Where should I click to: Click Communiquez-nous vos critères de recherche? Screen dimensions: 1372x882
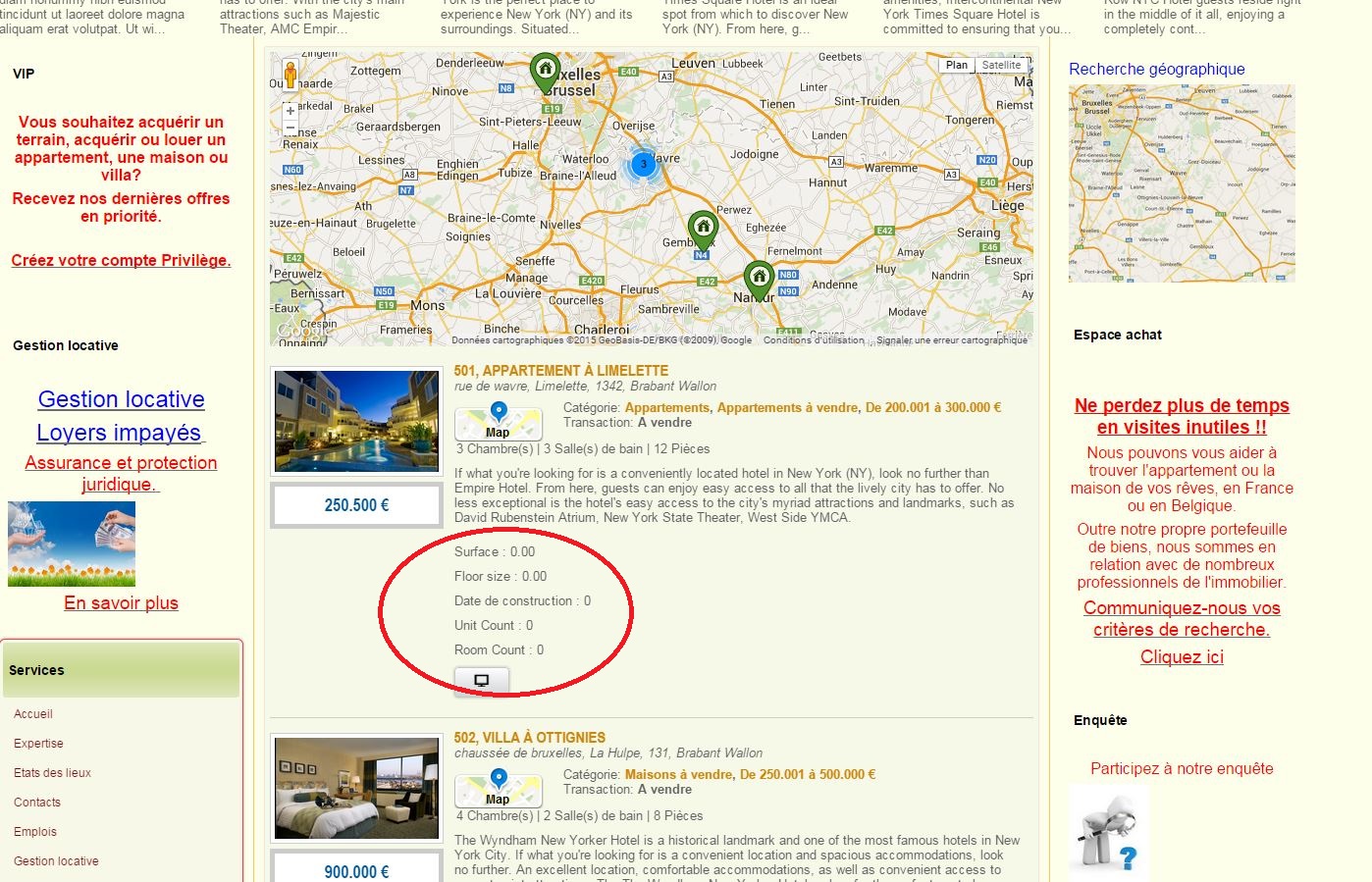pos(1182,619)
